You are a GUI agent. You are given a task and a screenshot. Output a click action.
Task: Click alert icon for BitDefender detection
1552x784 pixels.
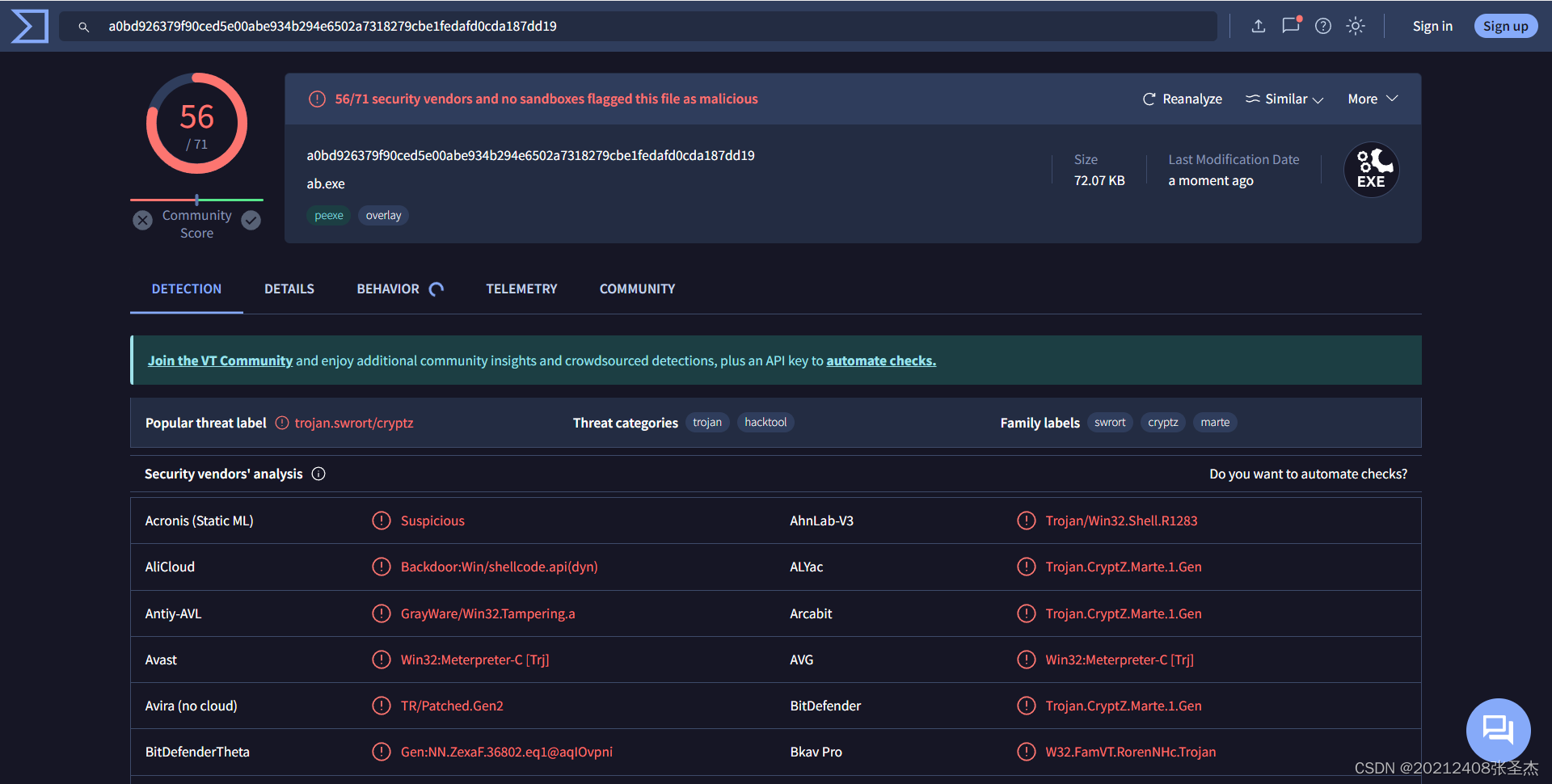point(1027,706)
